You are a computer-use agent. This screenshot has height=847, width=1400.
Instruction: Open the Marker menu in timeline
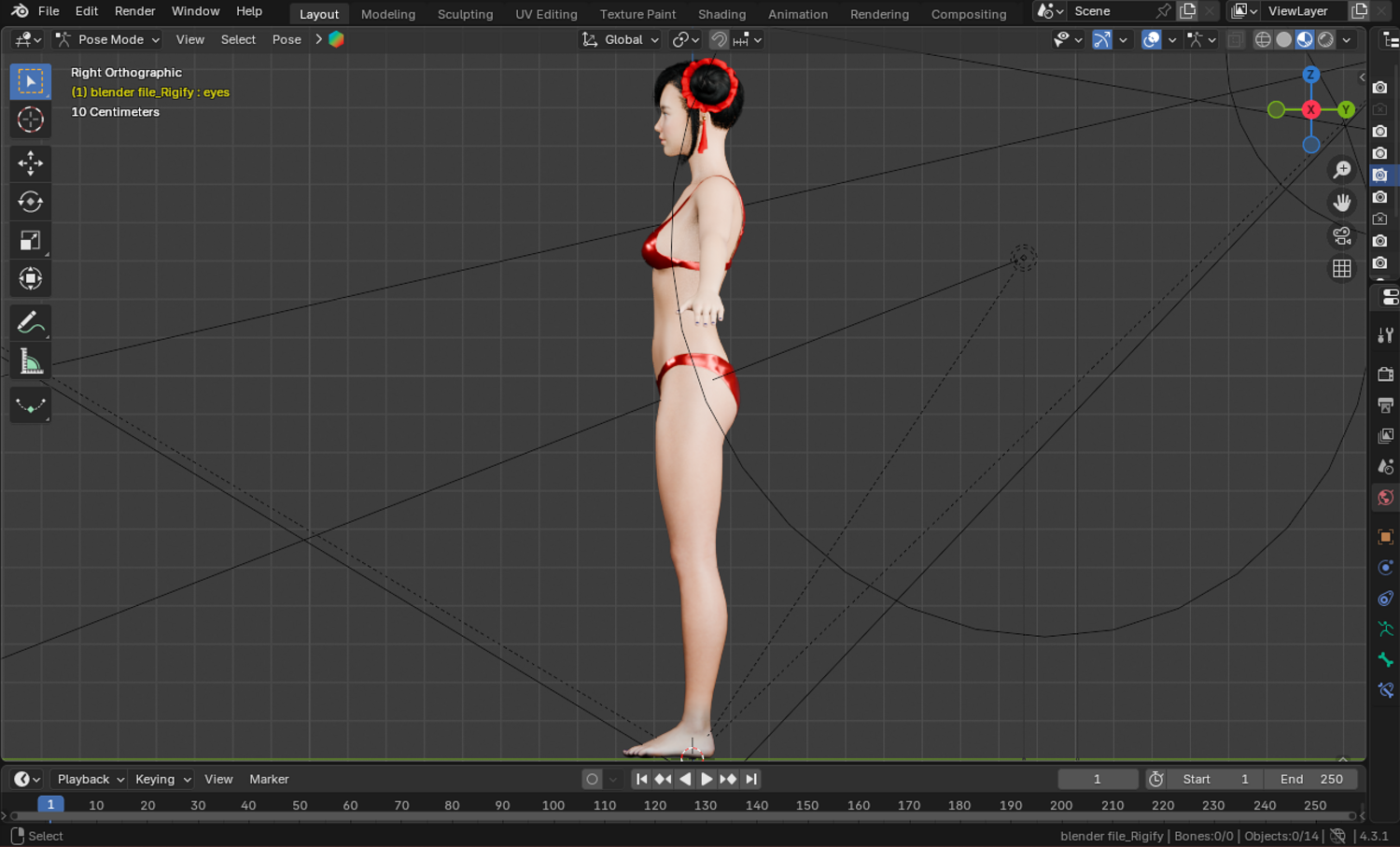click(x=269, y=779)
